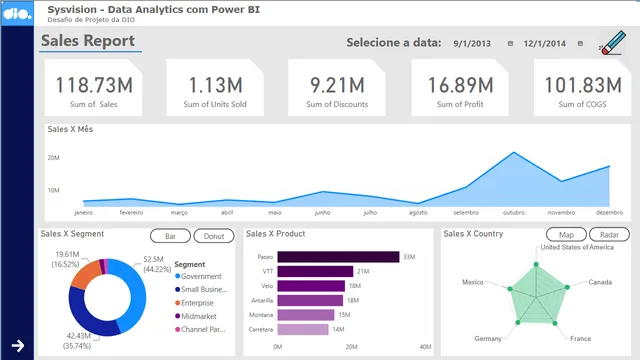The height and width of the screenshot is (360, 640).
Task: Select the Sum of Units Sold card
Action: [x=215, y=87]
